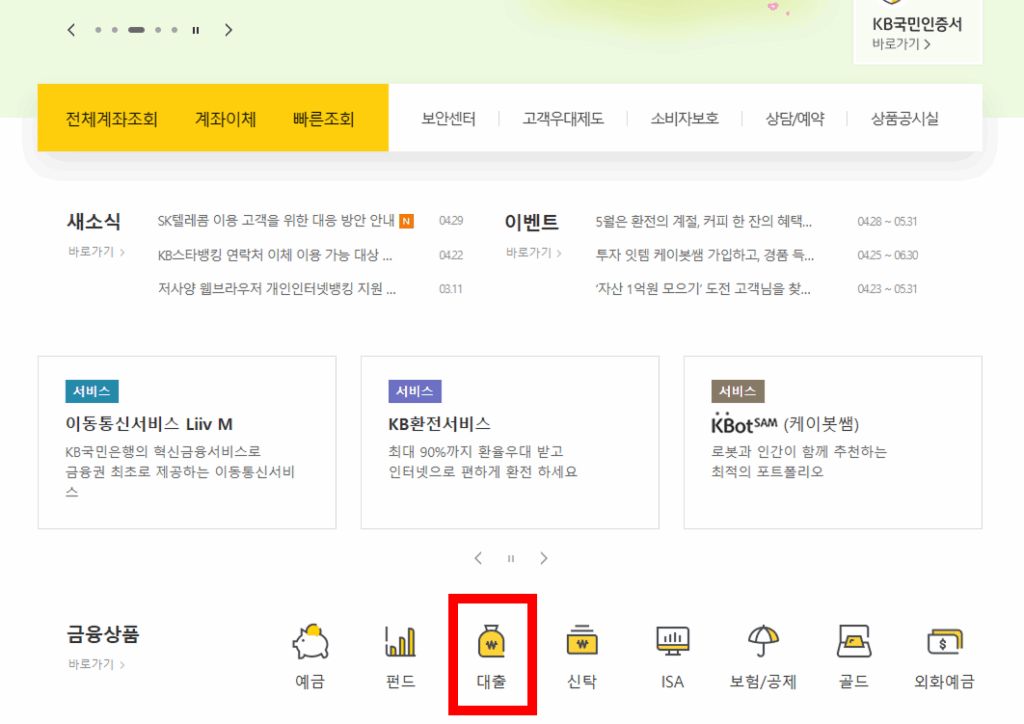The image size is (1024, 724).
Task: Open 투자 잇템 케이봇쌤 event
Action: (x=705, y=255)
